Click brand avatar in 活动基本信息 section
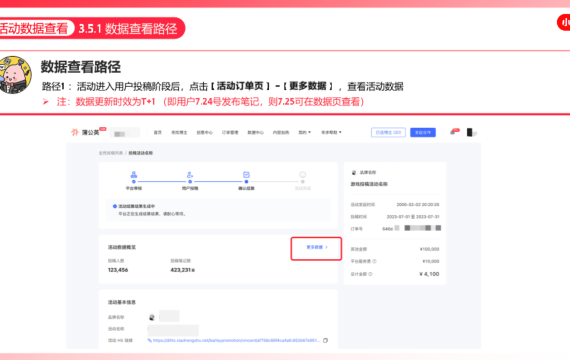This screenshot has width=570, height=360. click(152, 317)
